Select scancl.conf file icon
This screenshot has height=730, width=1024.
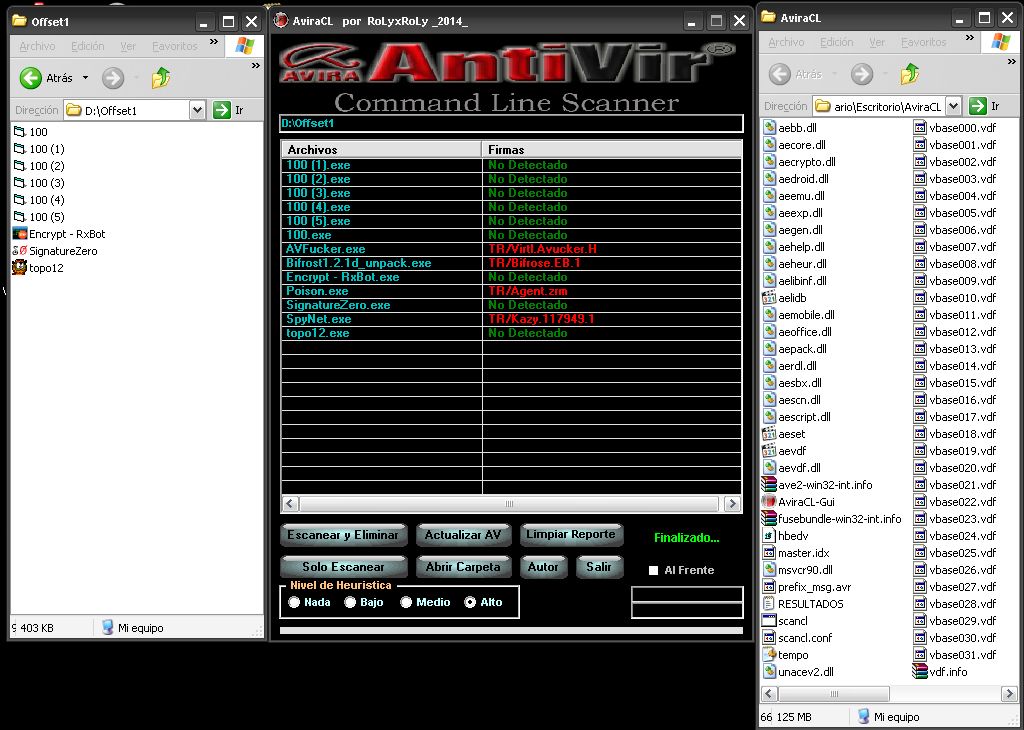769,637
